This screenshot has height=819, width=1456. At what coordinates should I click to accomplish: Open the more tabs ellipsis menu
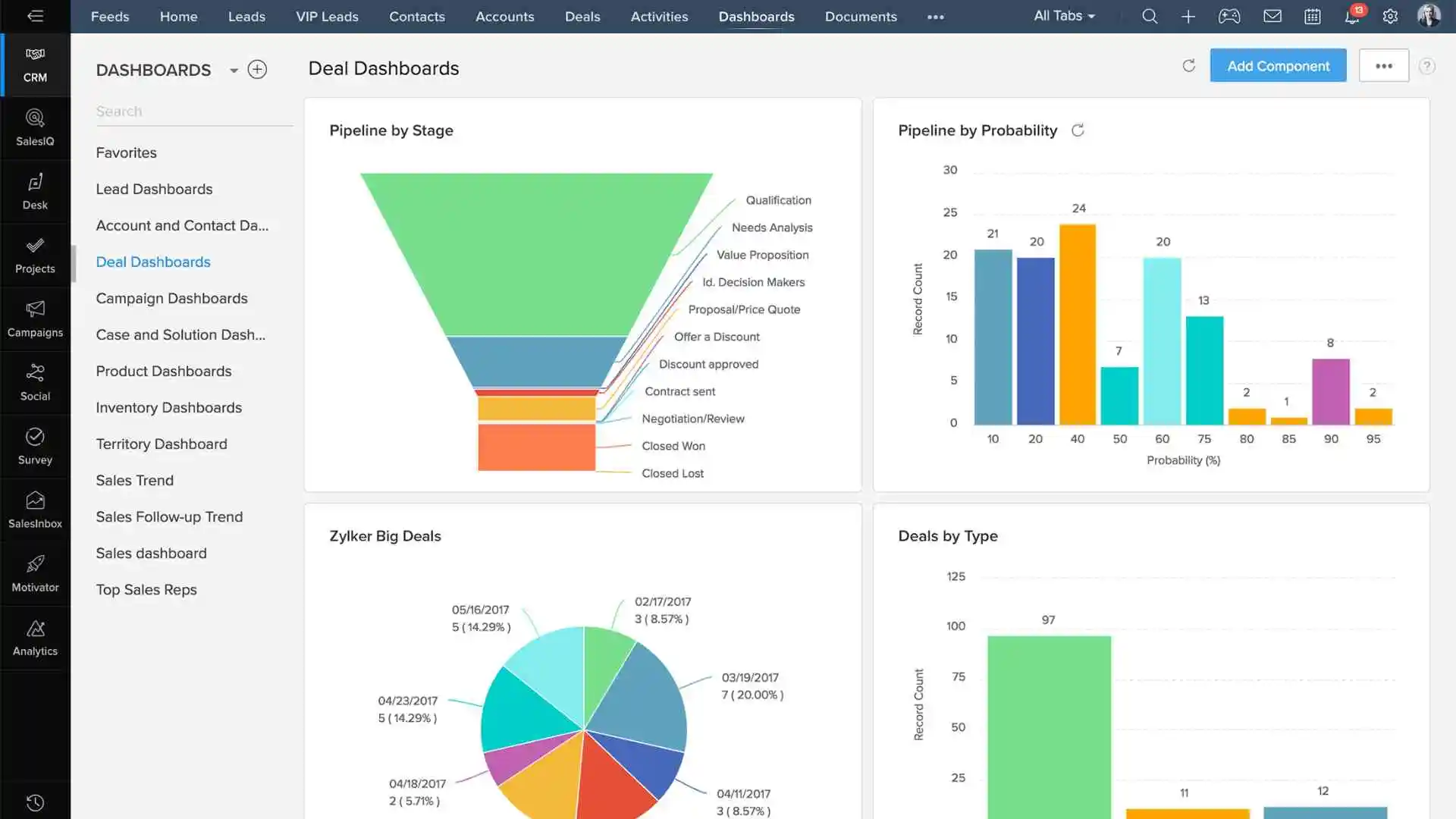(x=935, y=17)
